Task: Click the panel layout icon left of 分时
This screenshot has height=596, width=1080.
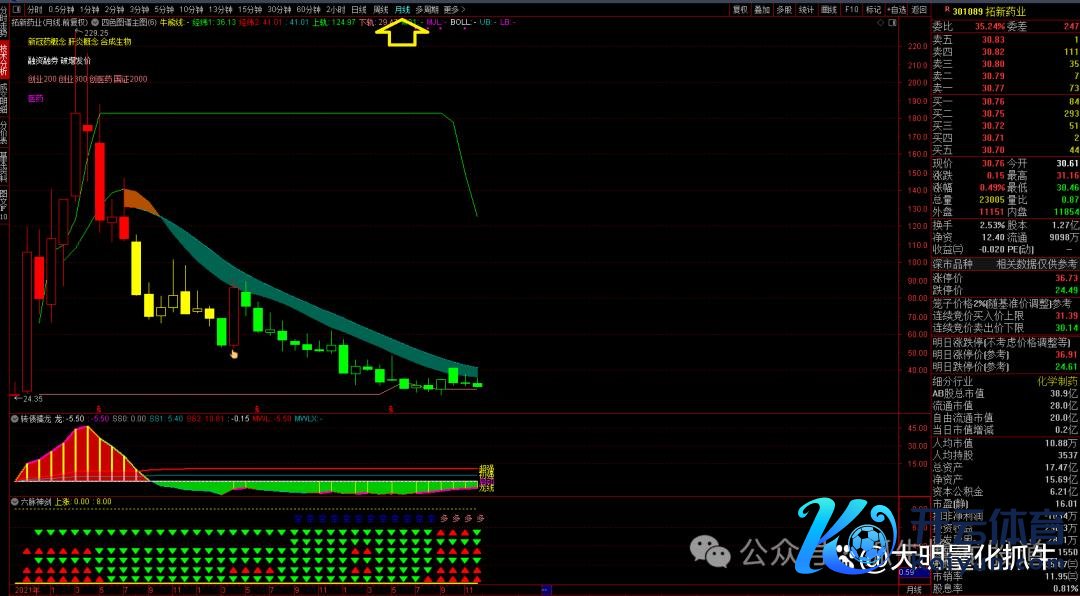Action: (17, 9)
